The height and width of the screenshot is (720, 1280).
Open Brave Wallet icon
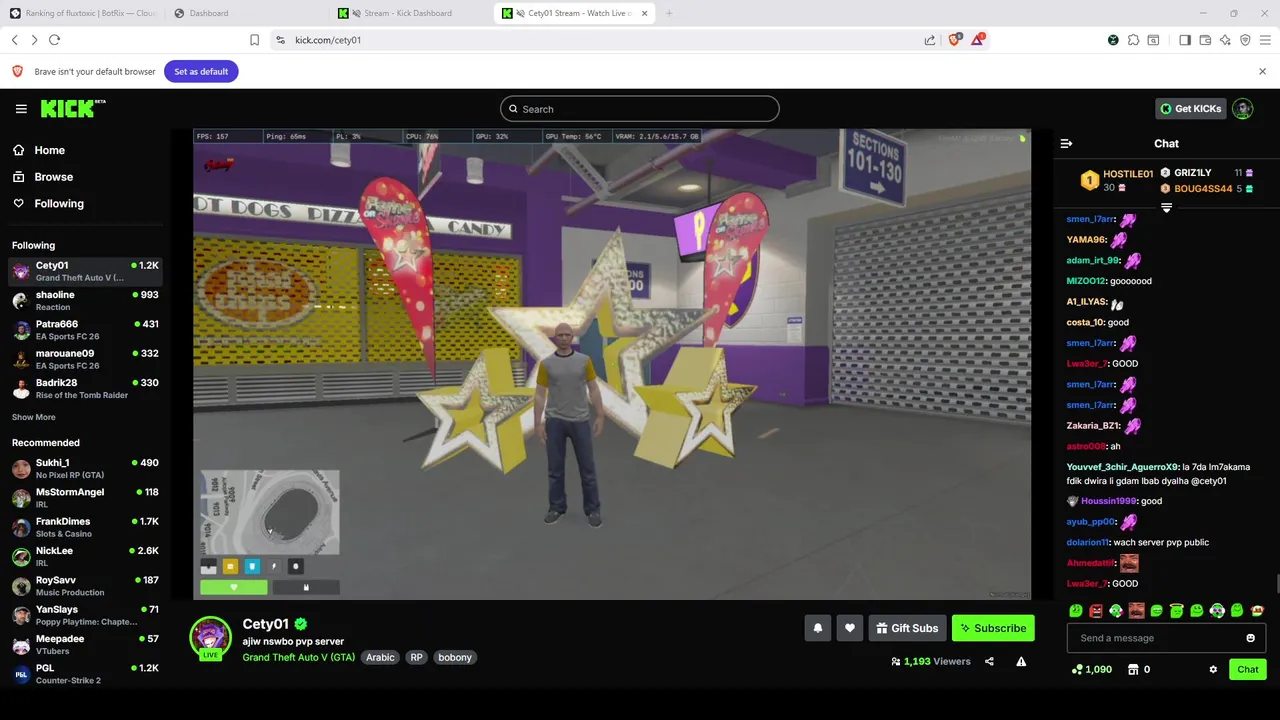[x=1205, y=40]
